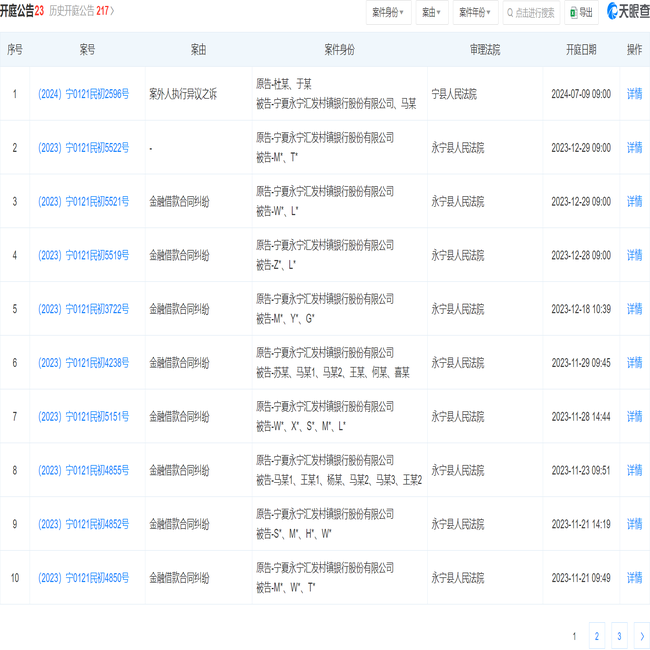Click the Tianyancha logo icon
650x650 pixels.
point(613,12)
